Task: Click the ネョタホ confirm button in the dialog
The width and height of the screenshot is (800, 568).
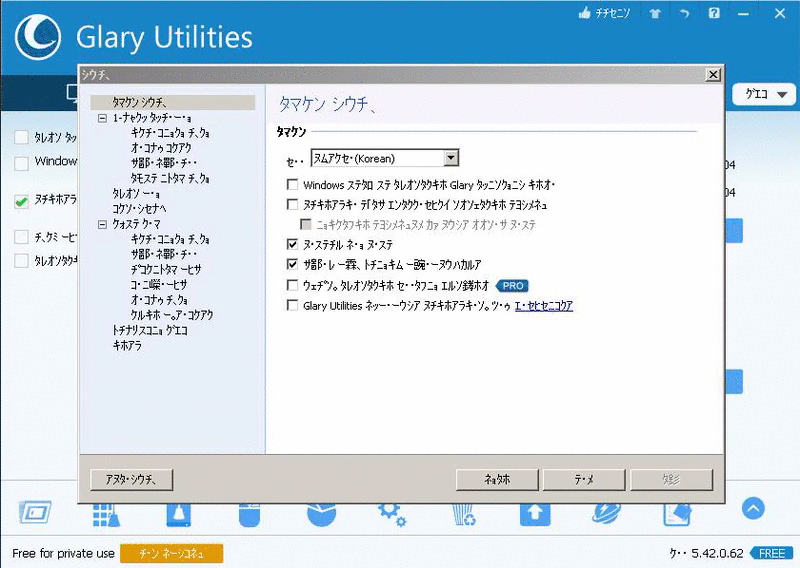Action: [x=497, y=480]
